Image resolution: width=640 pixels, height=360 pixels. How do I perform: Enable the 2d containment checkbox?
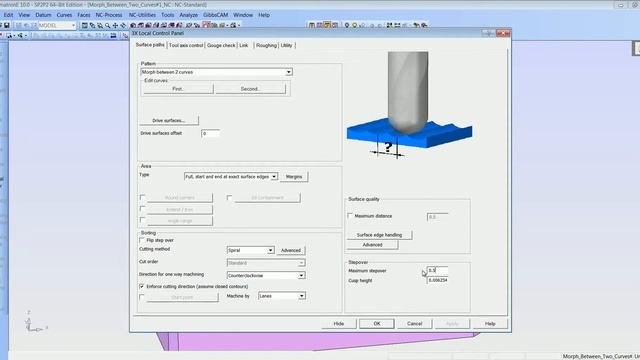click(229, 198)
